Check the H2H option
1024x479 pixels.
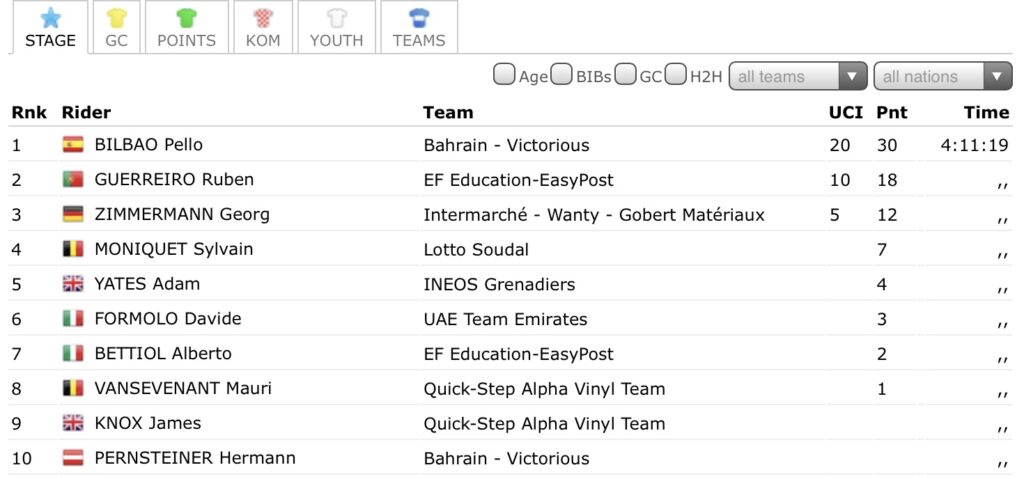point(677,76)
